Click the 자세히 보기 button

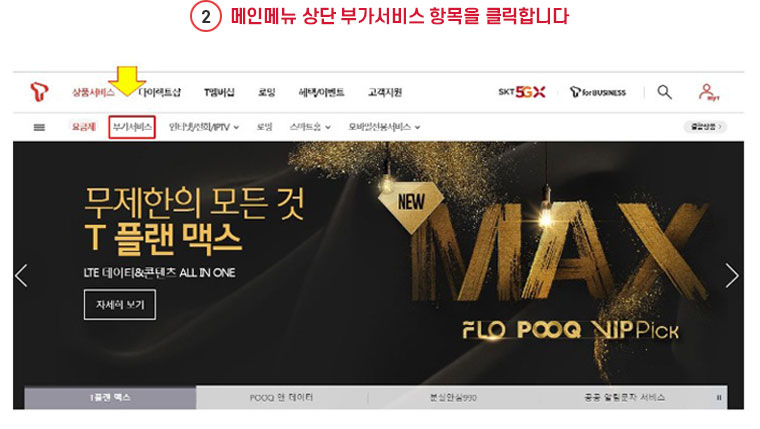click(120, 304)
